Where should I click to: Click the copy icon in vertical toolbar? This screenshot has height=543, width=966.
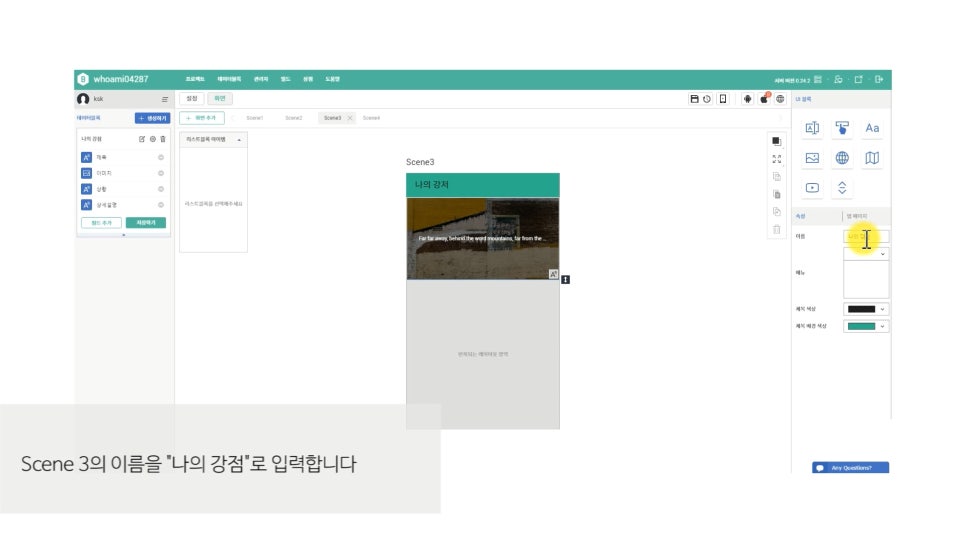776,177
